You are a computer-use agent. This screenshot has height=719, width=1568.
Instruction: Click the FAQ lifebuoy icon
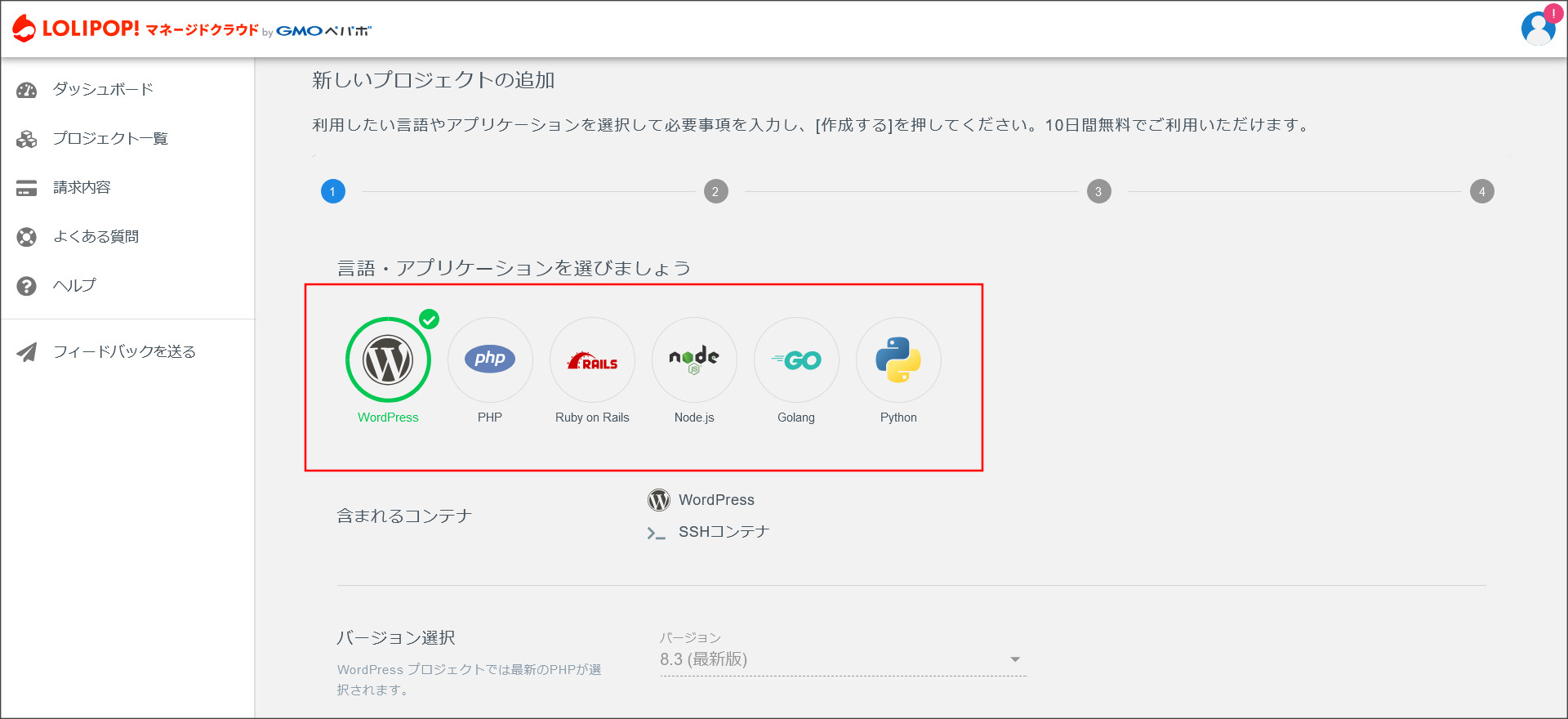(27, 237)
